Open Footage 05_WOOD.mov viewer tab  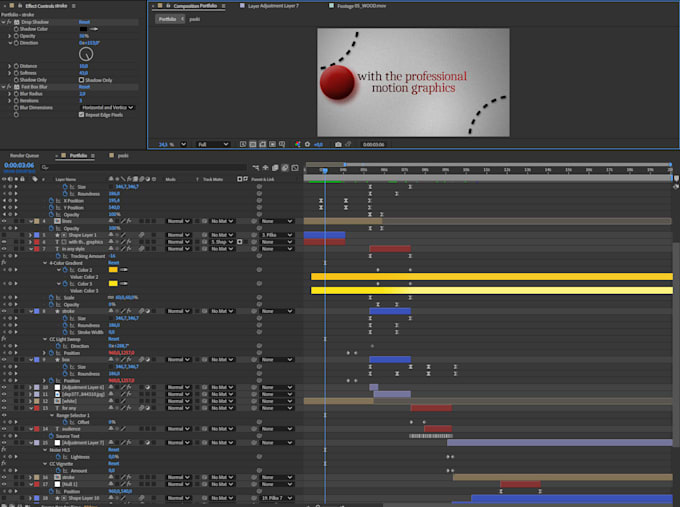pyautogui.click(x=361, y=6)
